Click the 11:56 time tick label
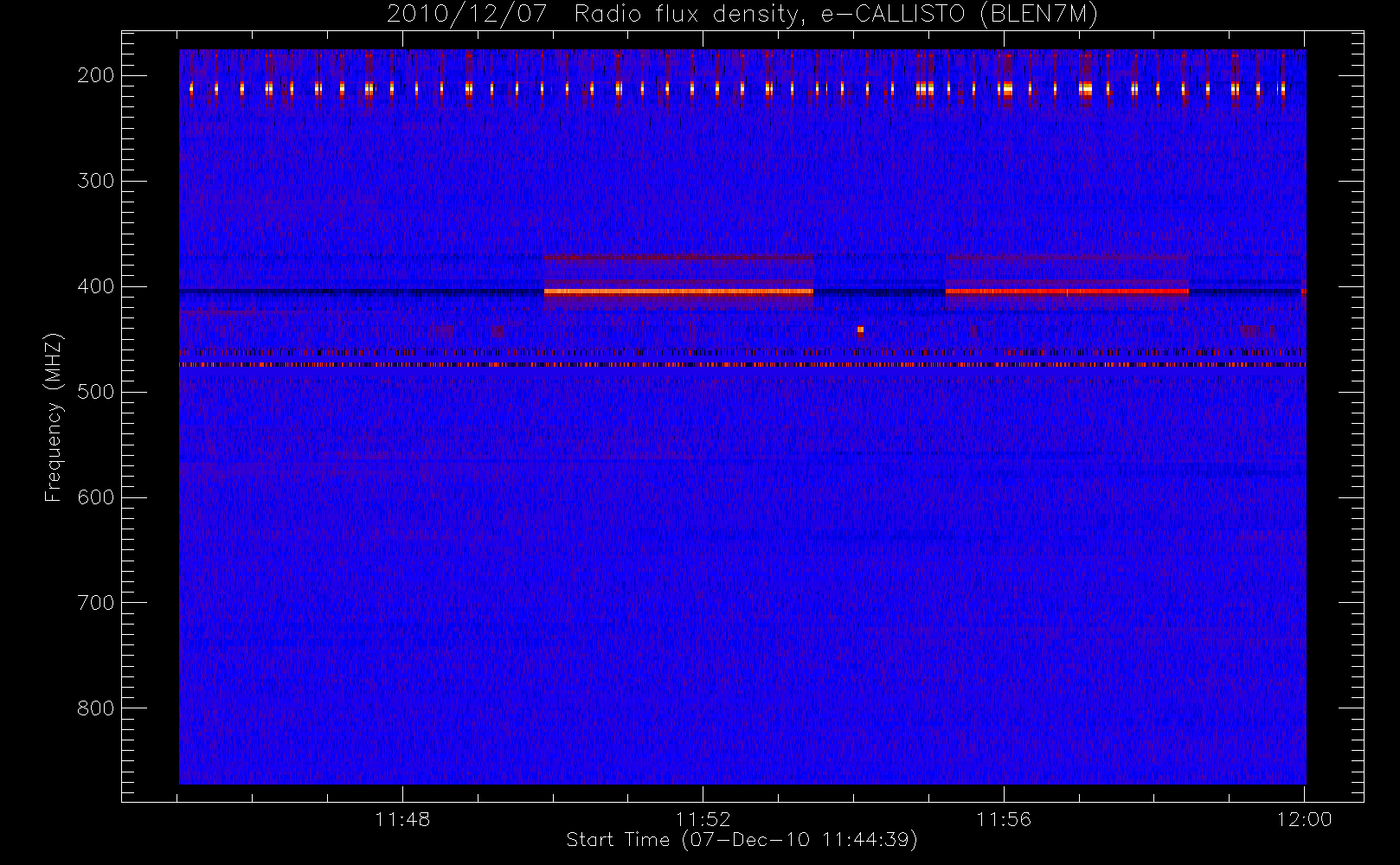The width and height of the screenshot is (1400, 865). coord(1004,819)
